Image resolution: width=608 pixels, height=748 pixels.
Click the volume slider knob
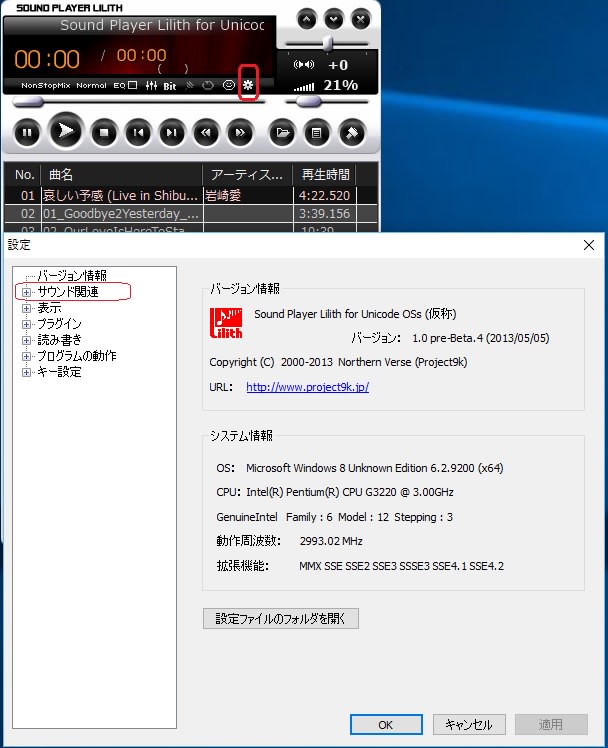(309, 101)
